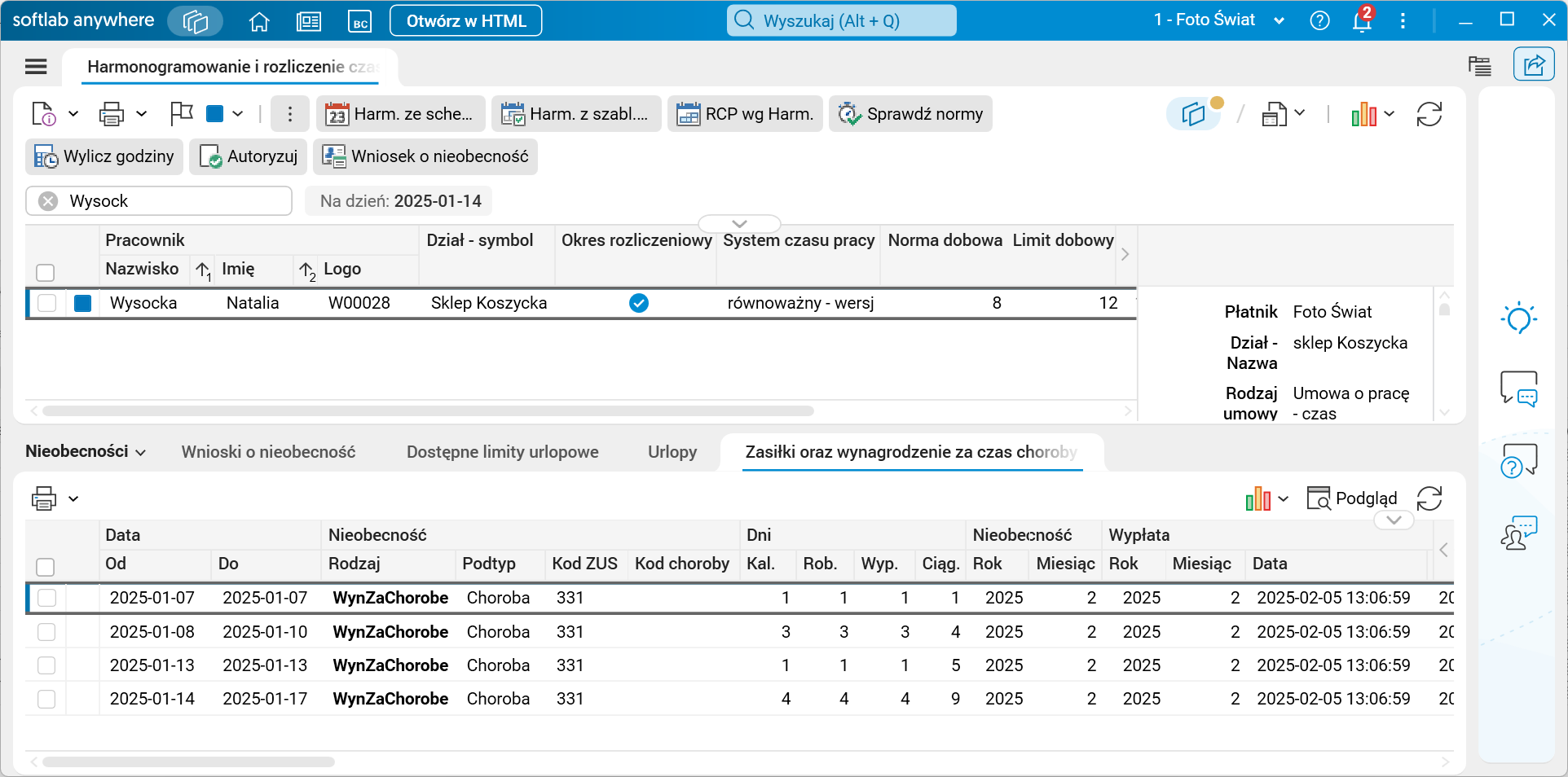The height and width of the screenshot is (777, 1568).
Task: Click the Otwórz w HTML button
Action: click(x=465, y=21)
